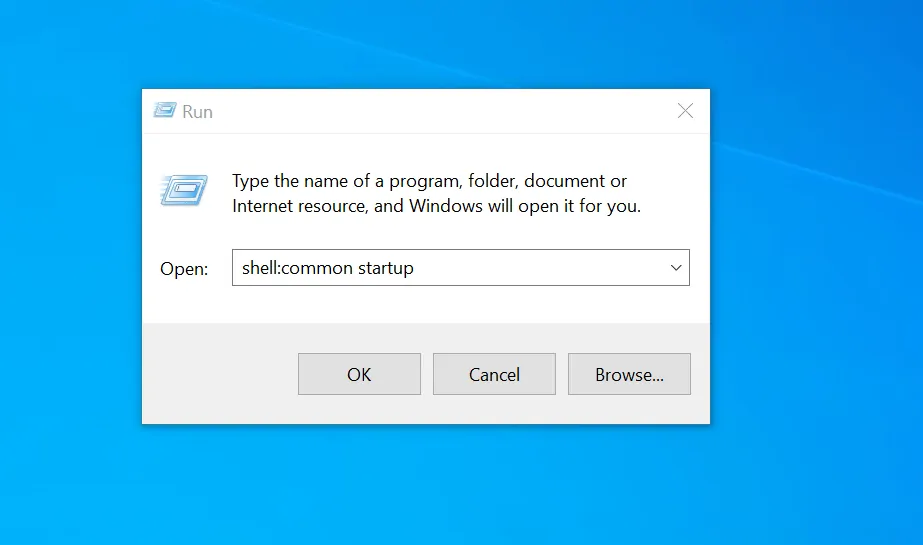
Task: Expand the Open history dropdown arrow
Action: point(676,268)
